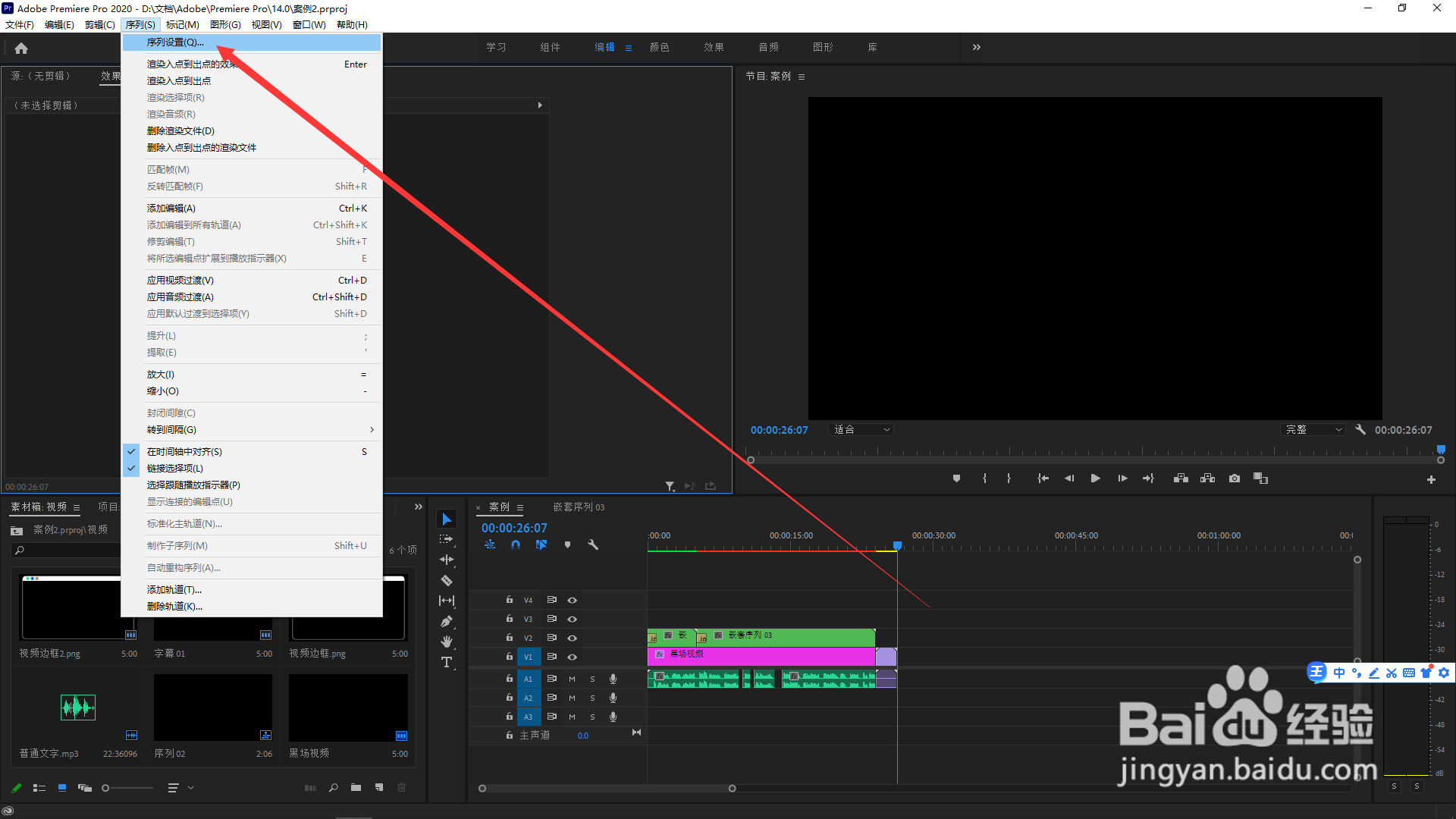This screenshot has height=819, width=1456.
Task: Switch to 嵌套序列 03 timeline tab
Action: [579, 507]
